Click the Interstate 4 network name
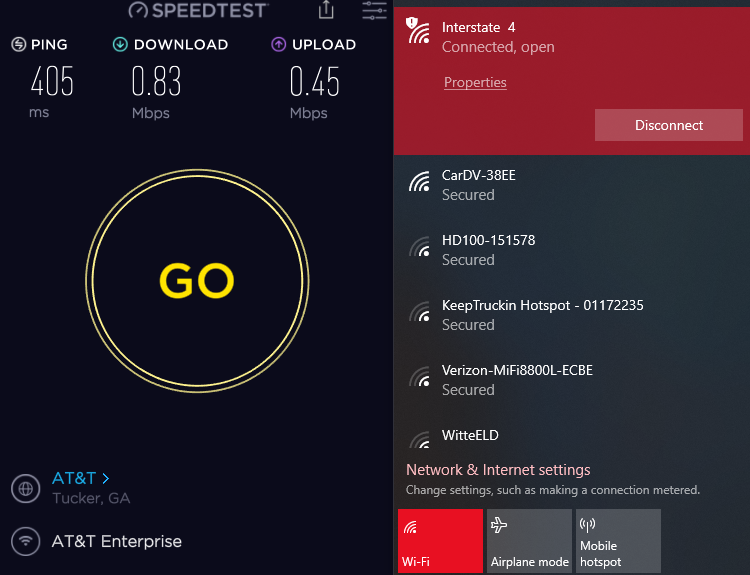 pos(478,27)
